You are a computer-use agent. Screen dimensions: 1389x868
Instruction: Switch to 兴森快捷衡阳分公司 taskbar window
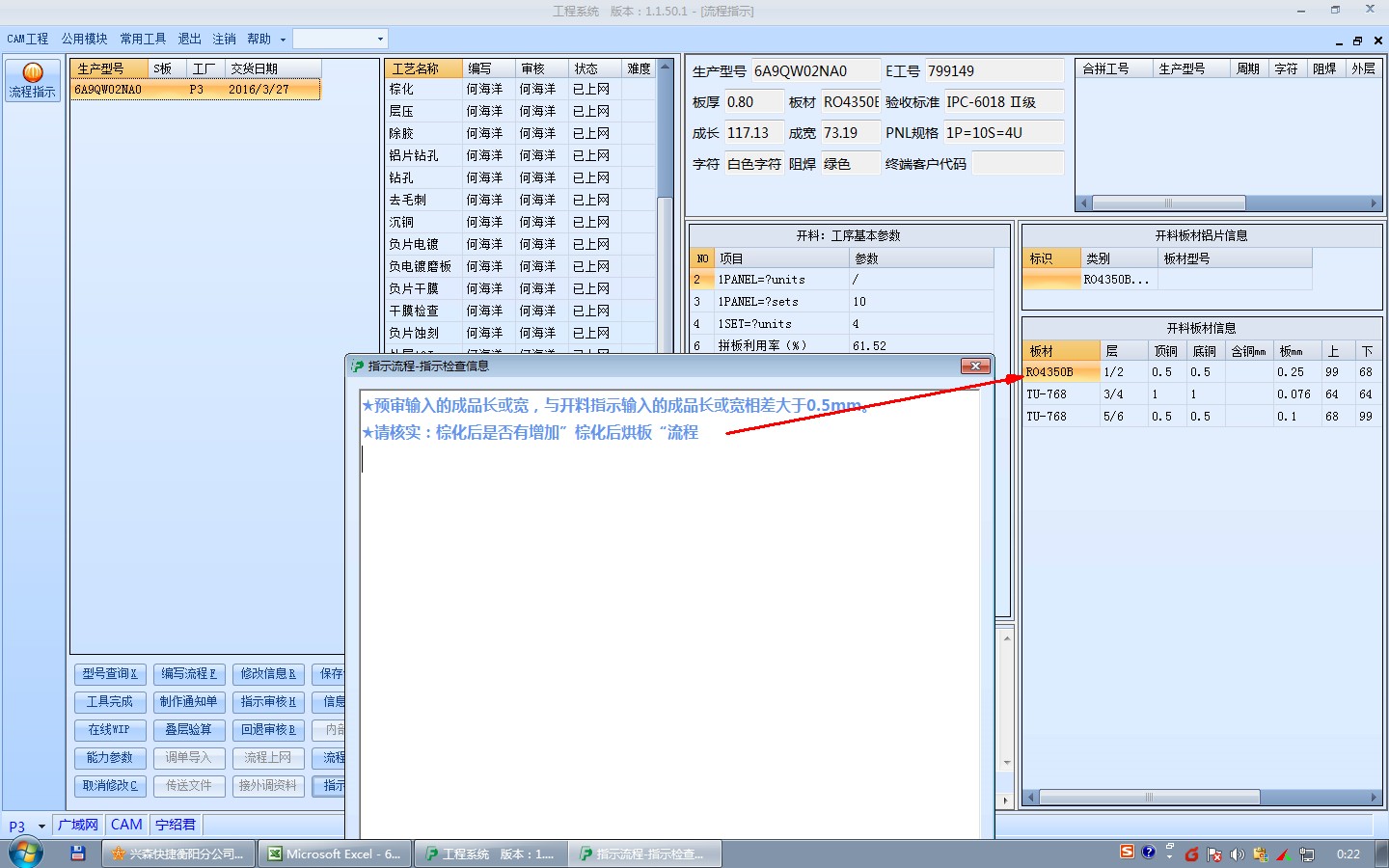tap(178, 854)
